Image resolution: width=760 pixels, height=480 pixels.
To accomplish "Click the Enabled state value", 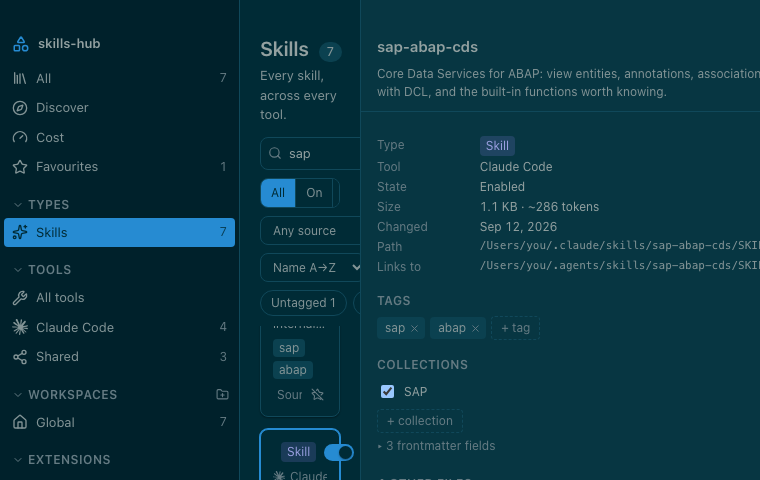I will point(502,187).
